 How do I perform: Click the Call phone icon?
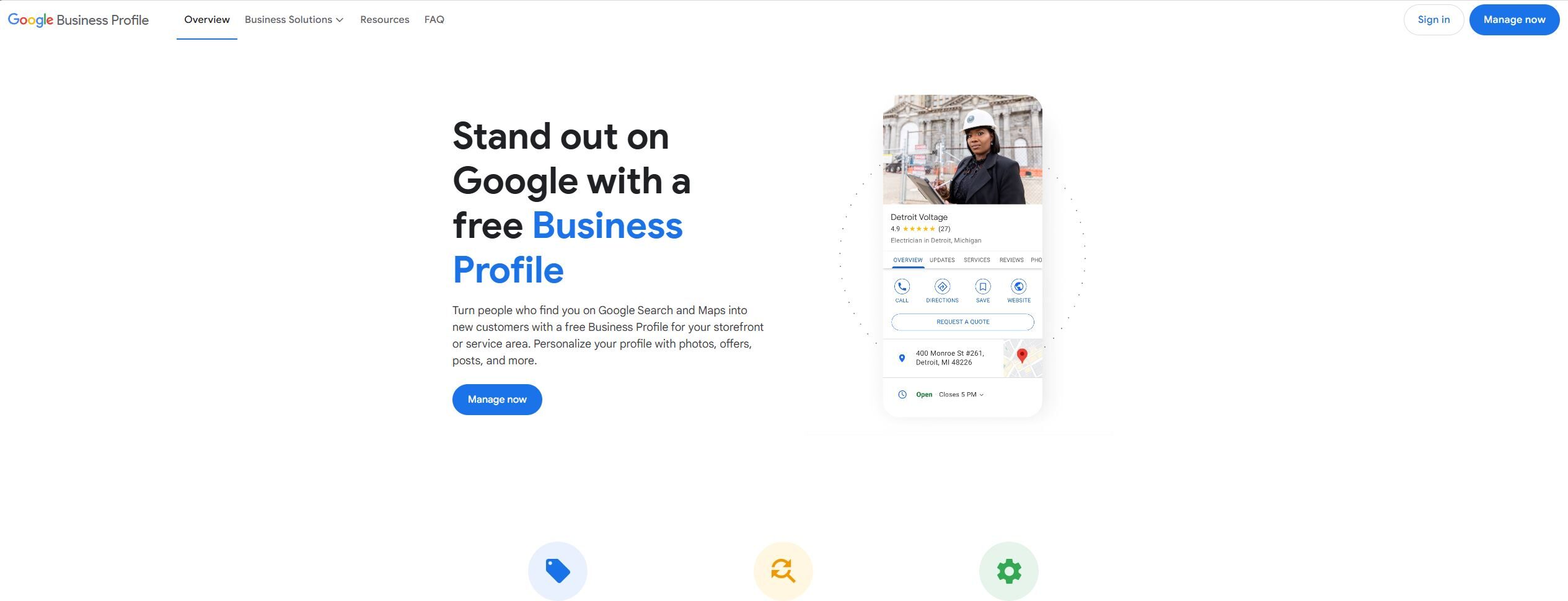coord(902,286)
